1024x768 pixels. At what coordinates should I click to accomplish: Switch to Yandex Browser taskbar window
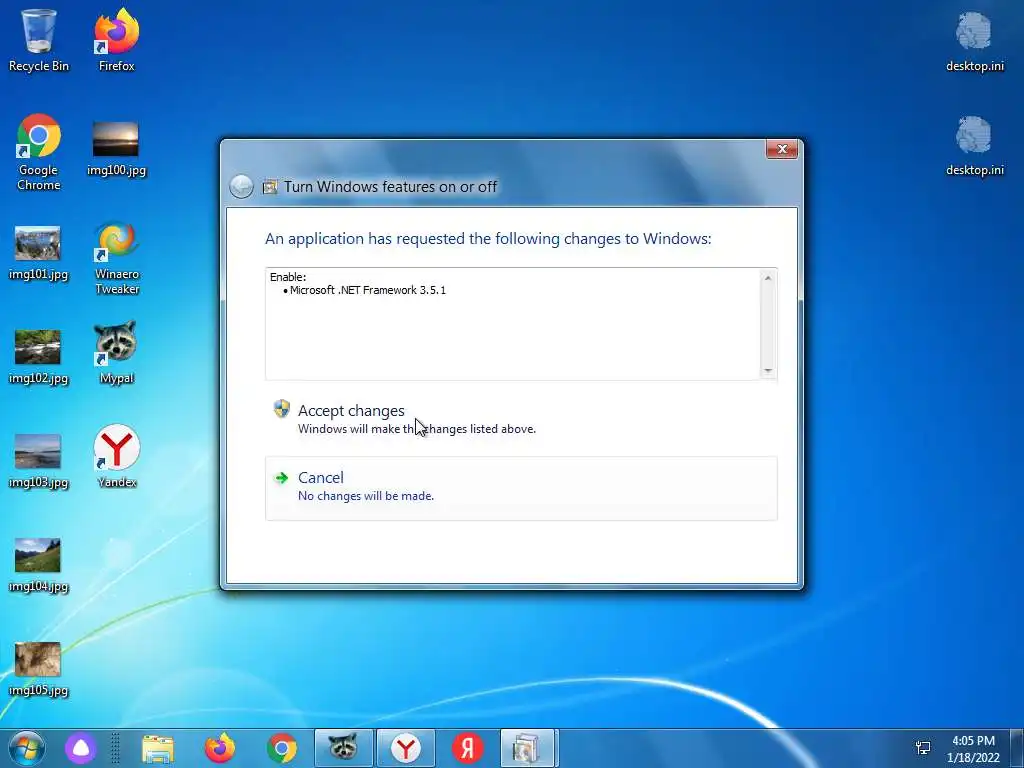(x=406, y=748)
